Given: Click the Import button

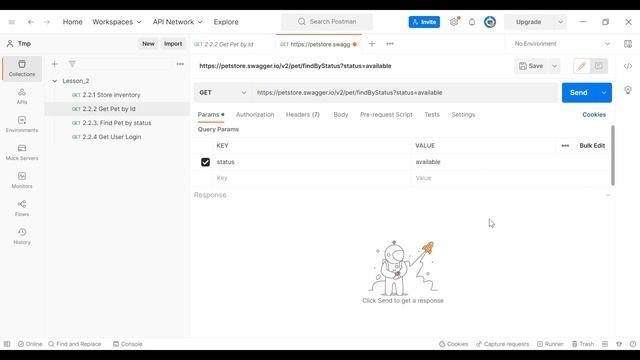Looking at the screenshot, I should tap(173, 44).
